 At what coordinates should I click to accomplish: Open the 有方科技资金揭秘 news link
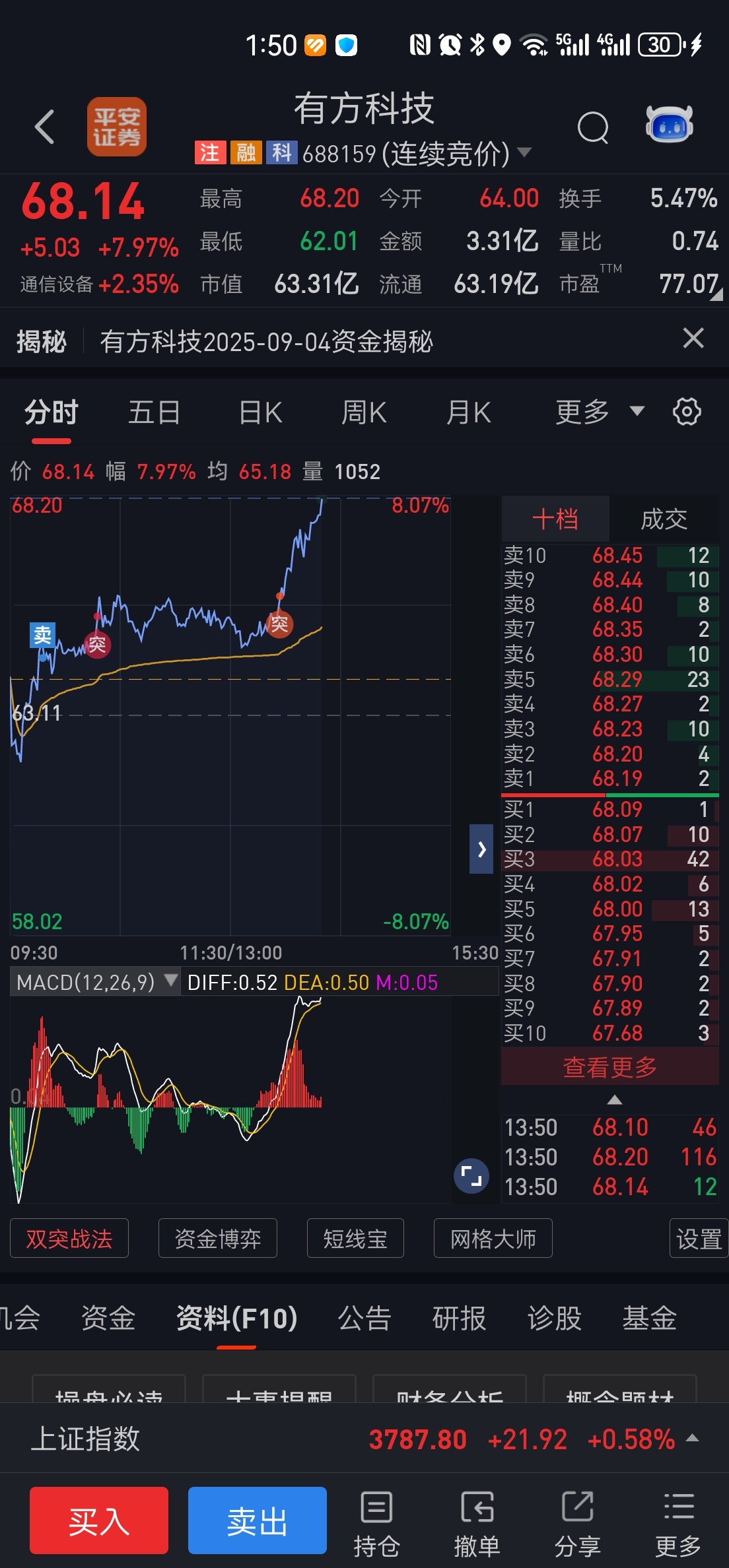point(266,342)
